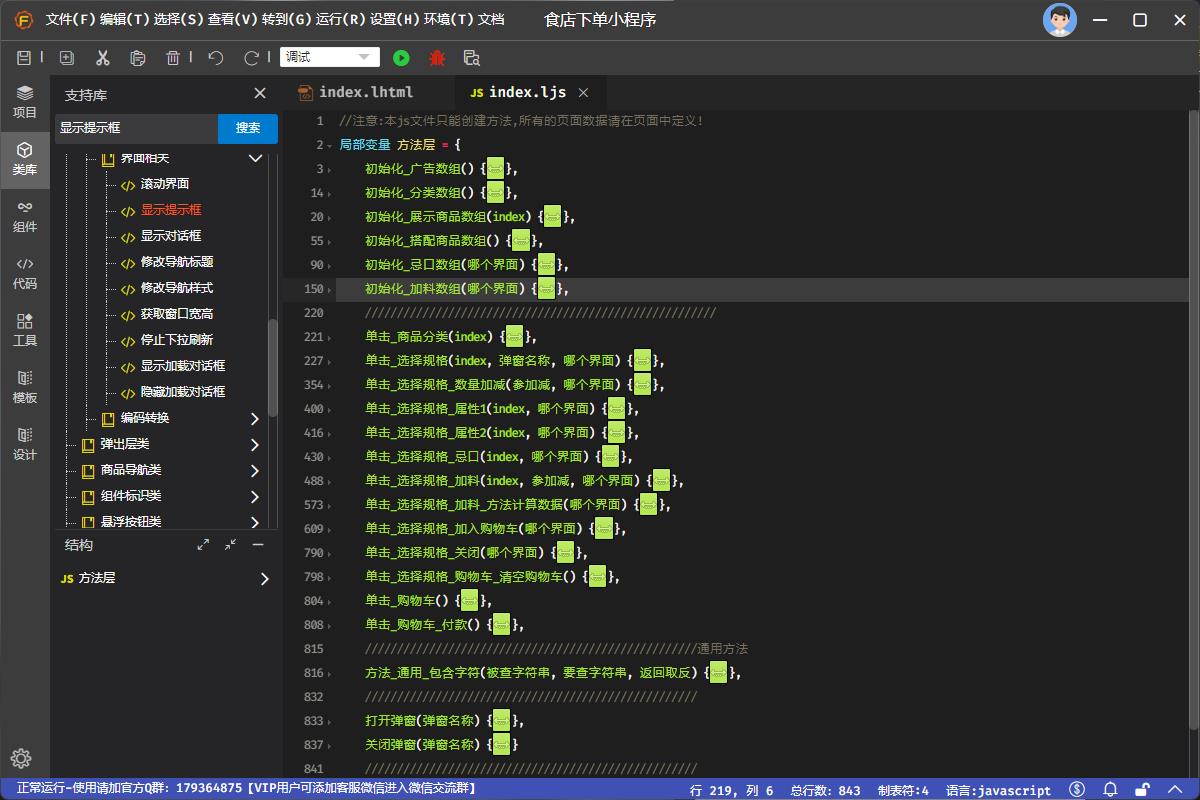Image resolution: width=1200 pixels, height=800 pixels.
Task: Select 隐藏加载对话框 in the library tree
Action: pyautogui.click(x=183, y=392)
